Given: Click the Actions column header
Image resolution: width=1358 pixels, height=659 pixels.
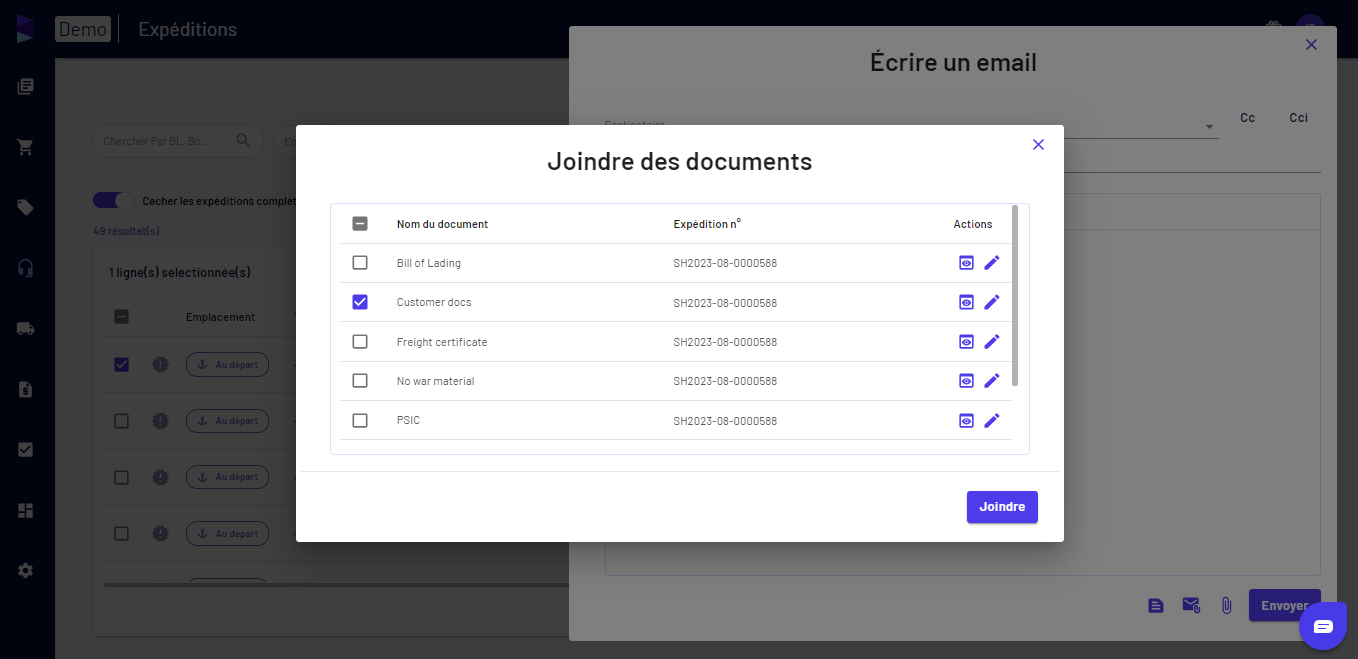Looking at the screenshot, I should coord(973,224).
